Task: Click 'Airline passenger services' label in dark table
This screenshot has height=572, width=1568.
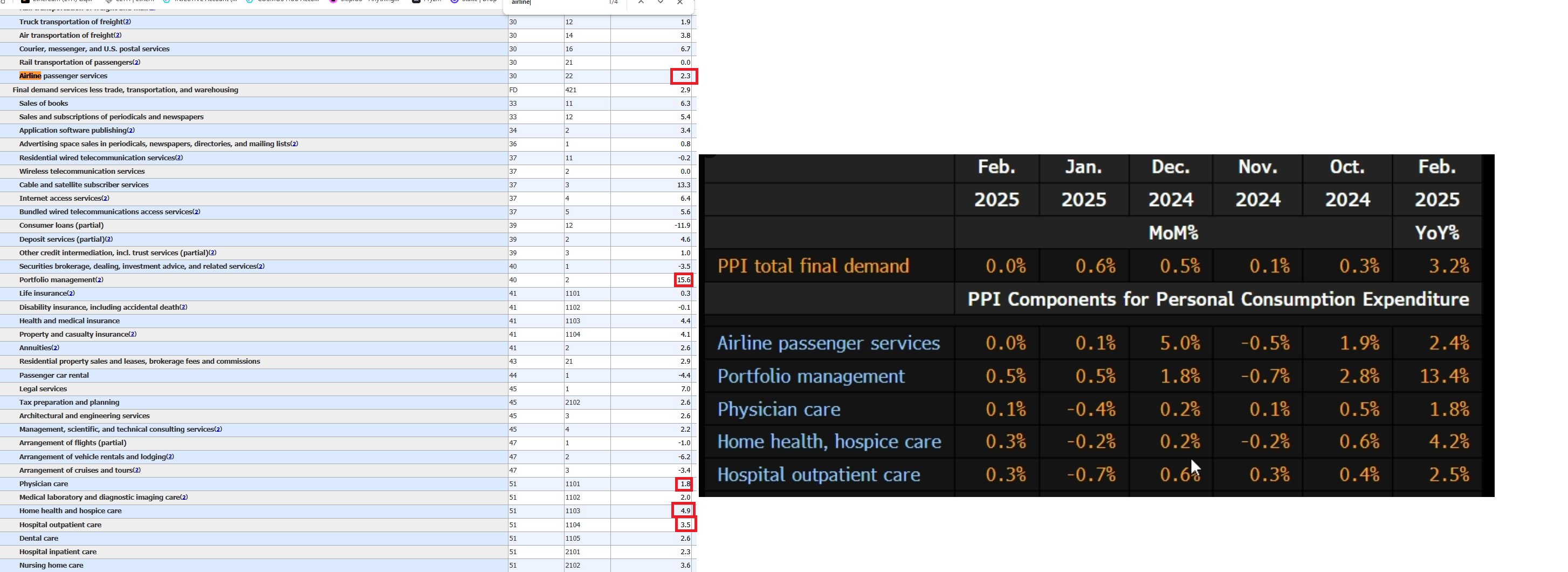Action: point(828,343)
